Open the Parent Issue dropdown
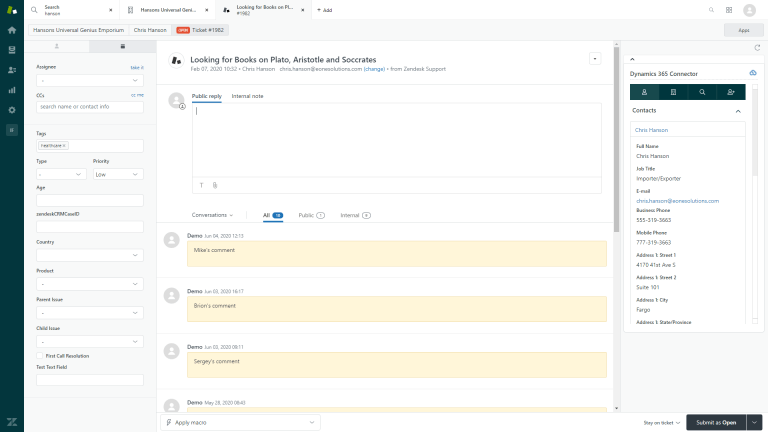Viewport: 768px width, 432px height. [90, 313]
